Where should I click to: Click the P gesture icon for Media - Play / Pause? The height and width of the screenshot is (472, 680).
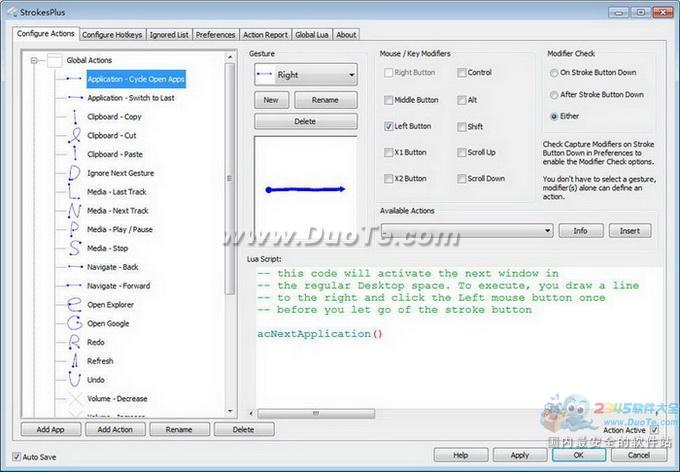pyautogui.click(x=74, y=229)
